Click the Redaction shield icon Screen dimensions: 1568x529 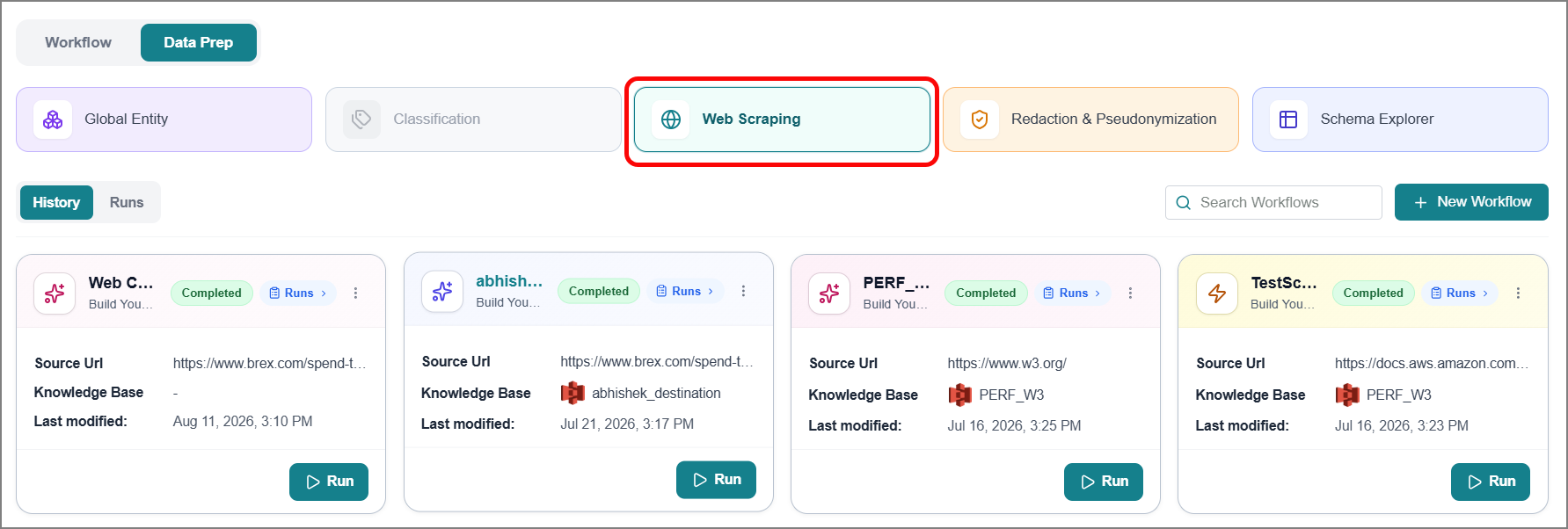click(980, 120)
